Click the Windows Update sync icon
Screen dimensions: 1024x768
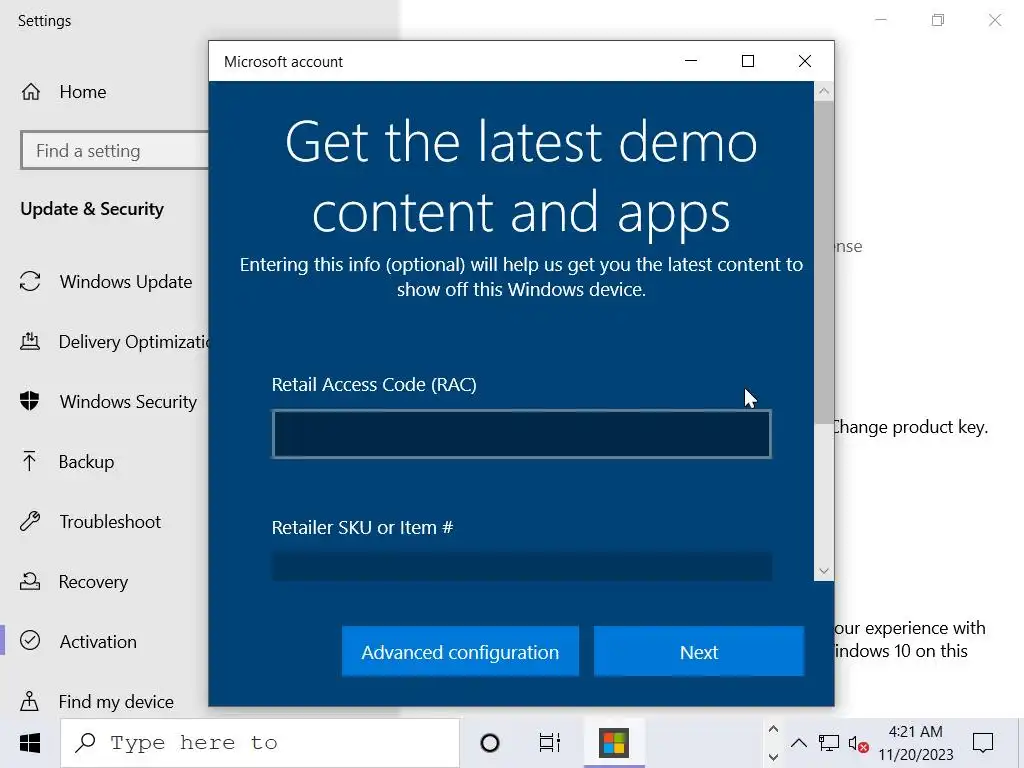[30, 281]
